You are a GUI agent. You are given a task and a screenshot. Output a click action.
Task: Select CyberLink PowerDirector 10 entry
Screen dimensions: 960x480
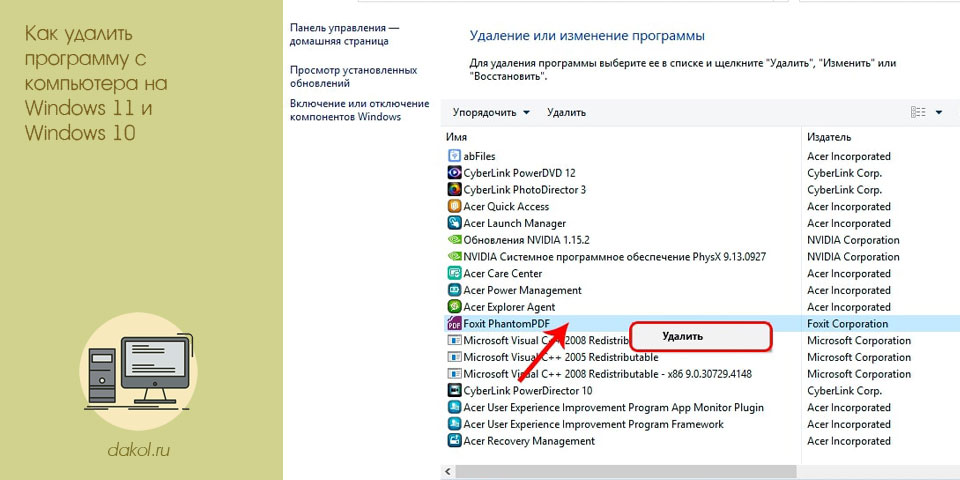[x=528, y=391]
